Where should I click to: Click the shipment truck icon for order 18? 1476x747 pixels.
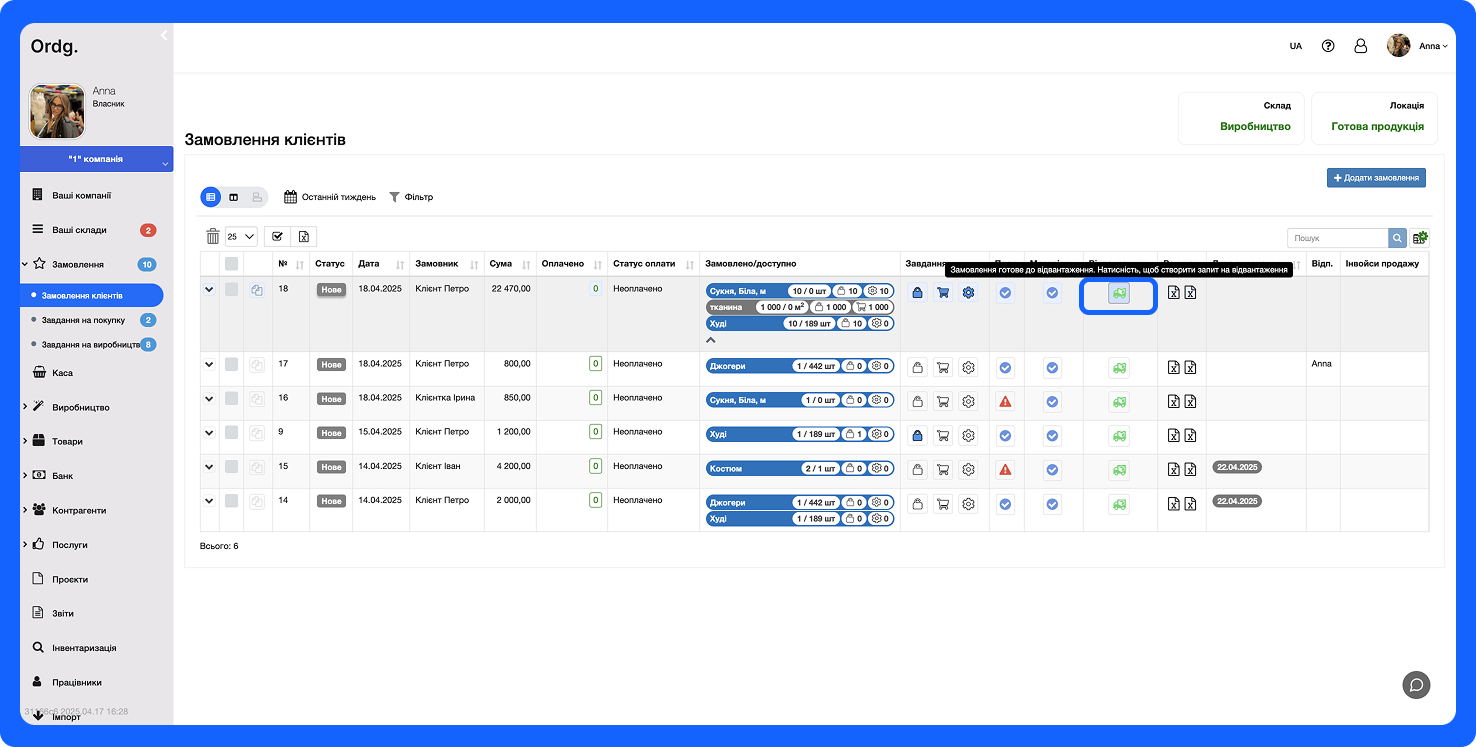[1118, 293]
